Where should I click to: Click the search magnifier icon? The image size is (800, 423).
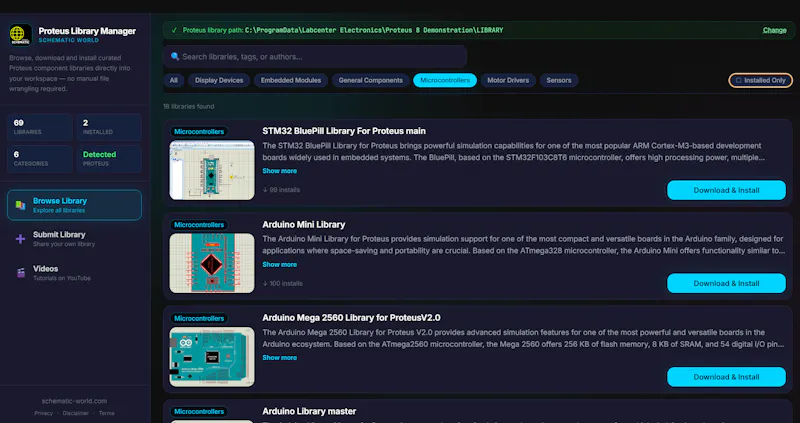pyautogui.click(x=175, y=57)
